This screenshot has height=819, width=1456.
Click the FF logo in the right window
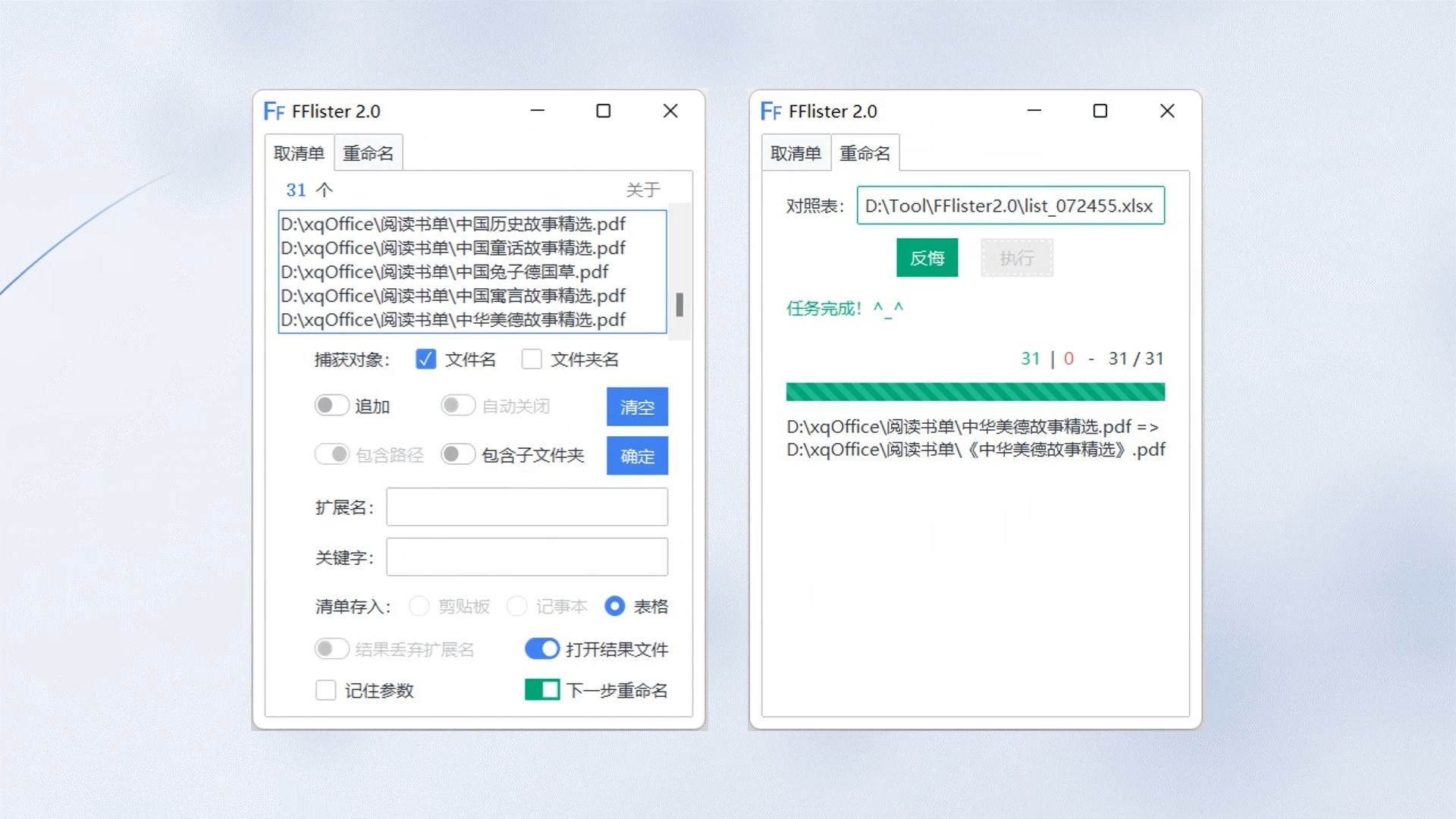pyautogui.click(x=770, y=111)
